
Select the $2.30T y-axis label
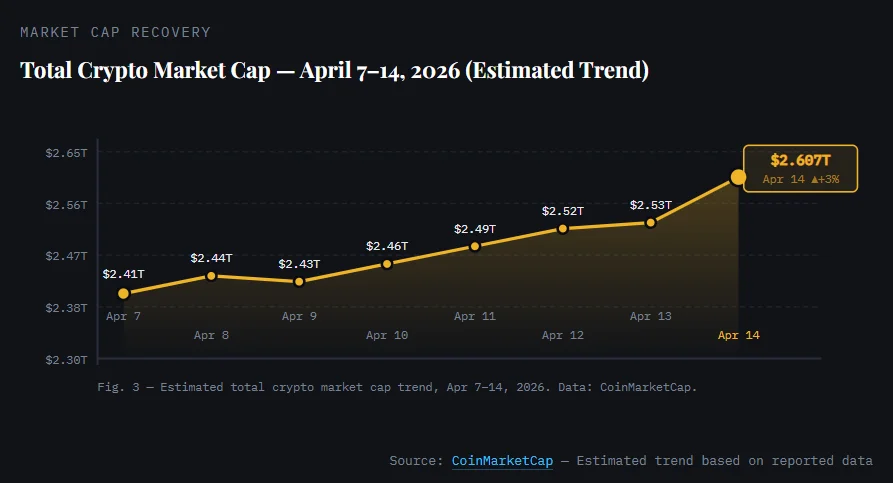tap(66, 359)
